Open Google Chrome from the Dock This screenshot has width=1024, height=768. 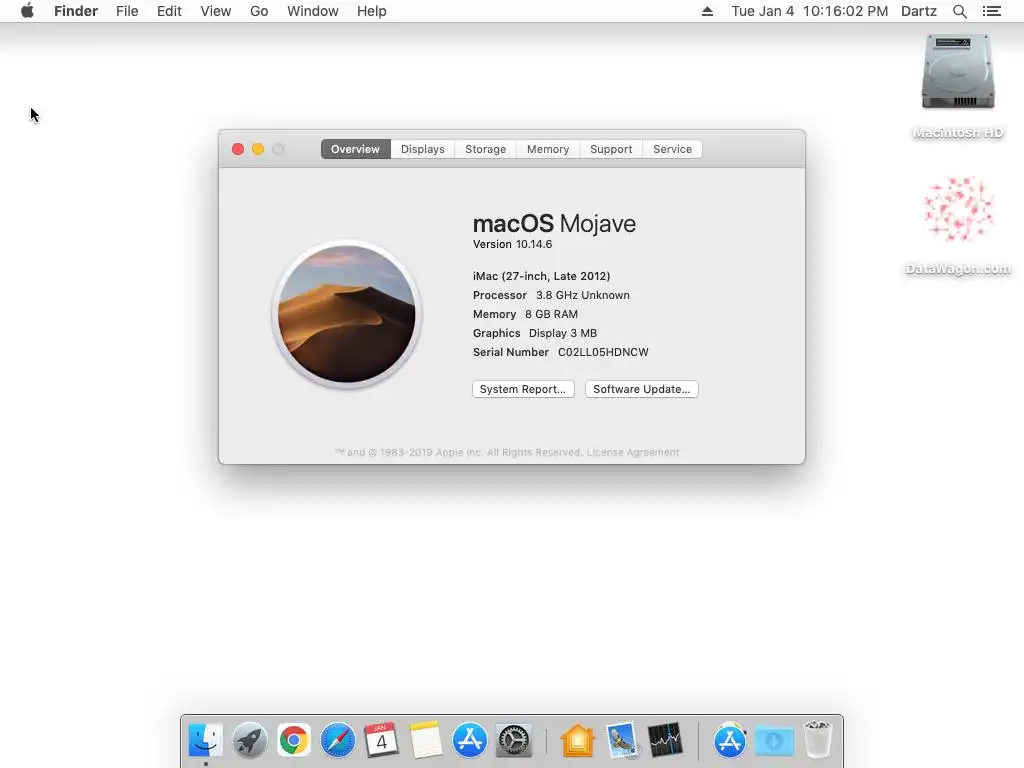294,741
